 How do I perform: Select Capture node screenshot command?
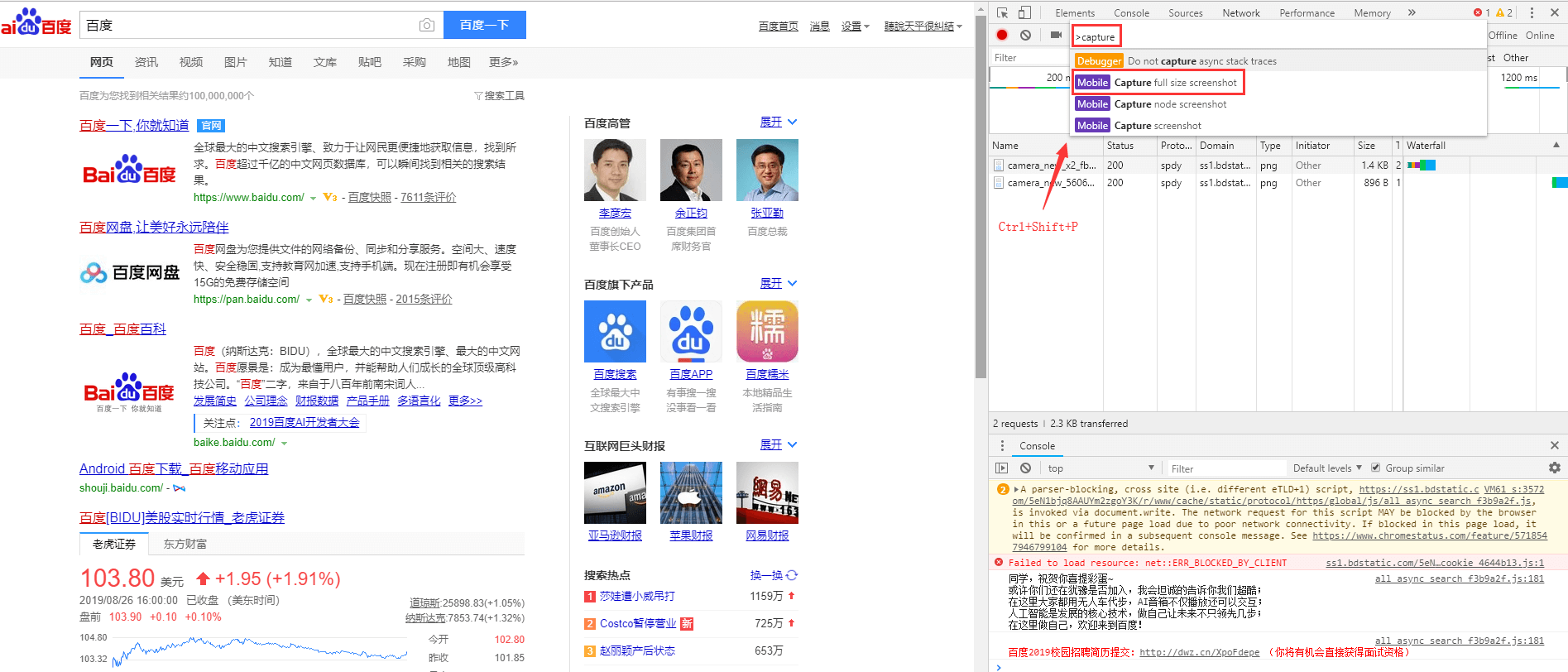tap(1279, 104)
